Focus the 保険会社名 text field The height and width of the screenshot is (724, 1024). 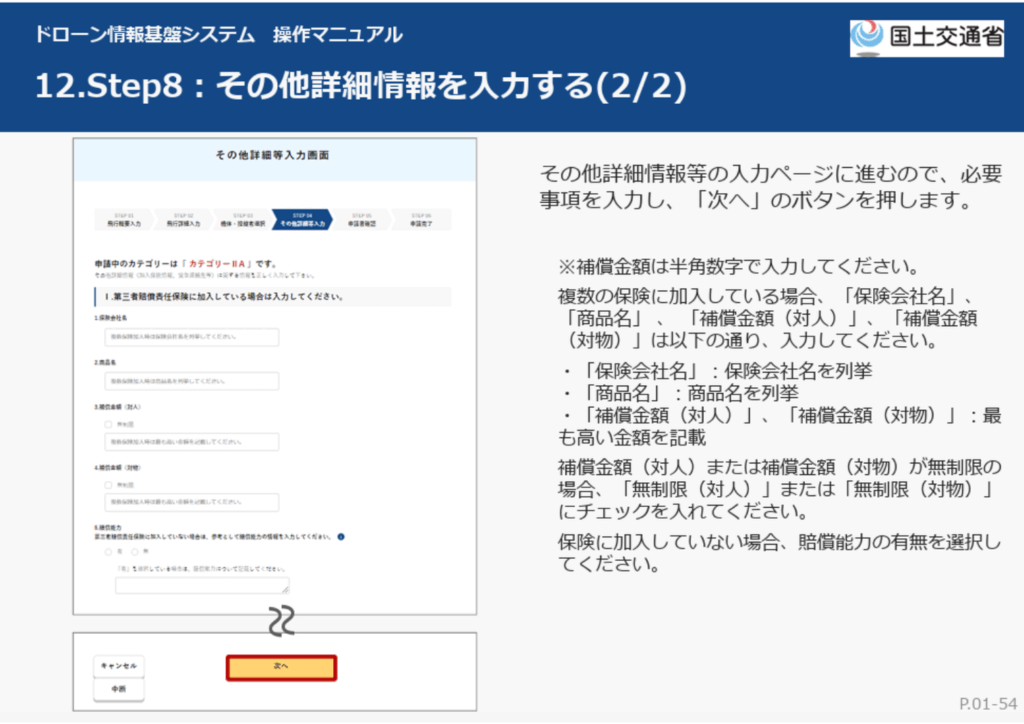pyautogui.click(x=191, y=337)
